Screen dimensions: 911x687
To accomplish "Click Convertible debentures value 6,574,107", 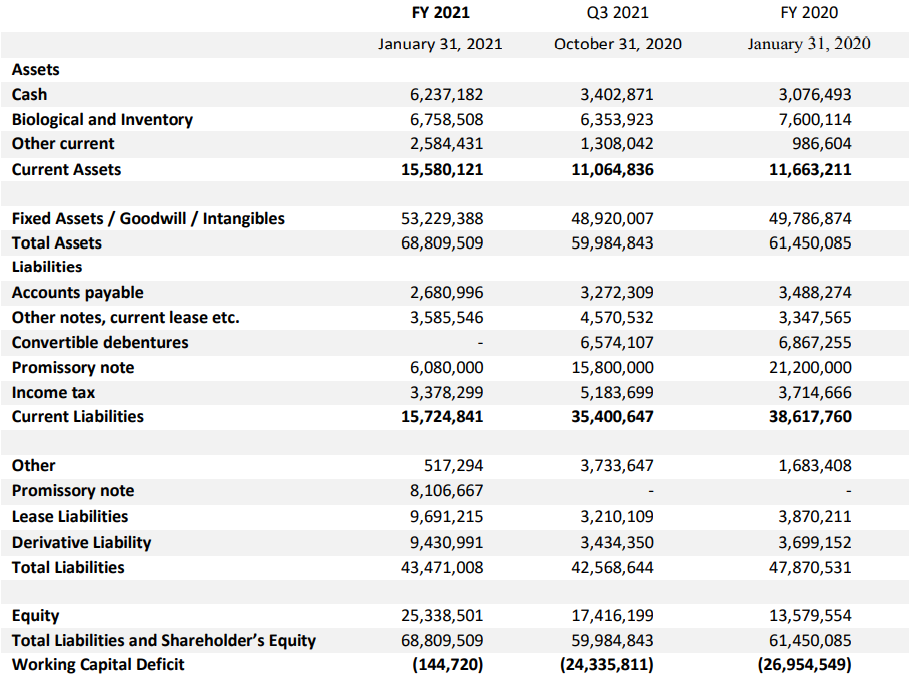I will click(x=616, y=342).
